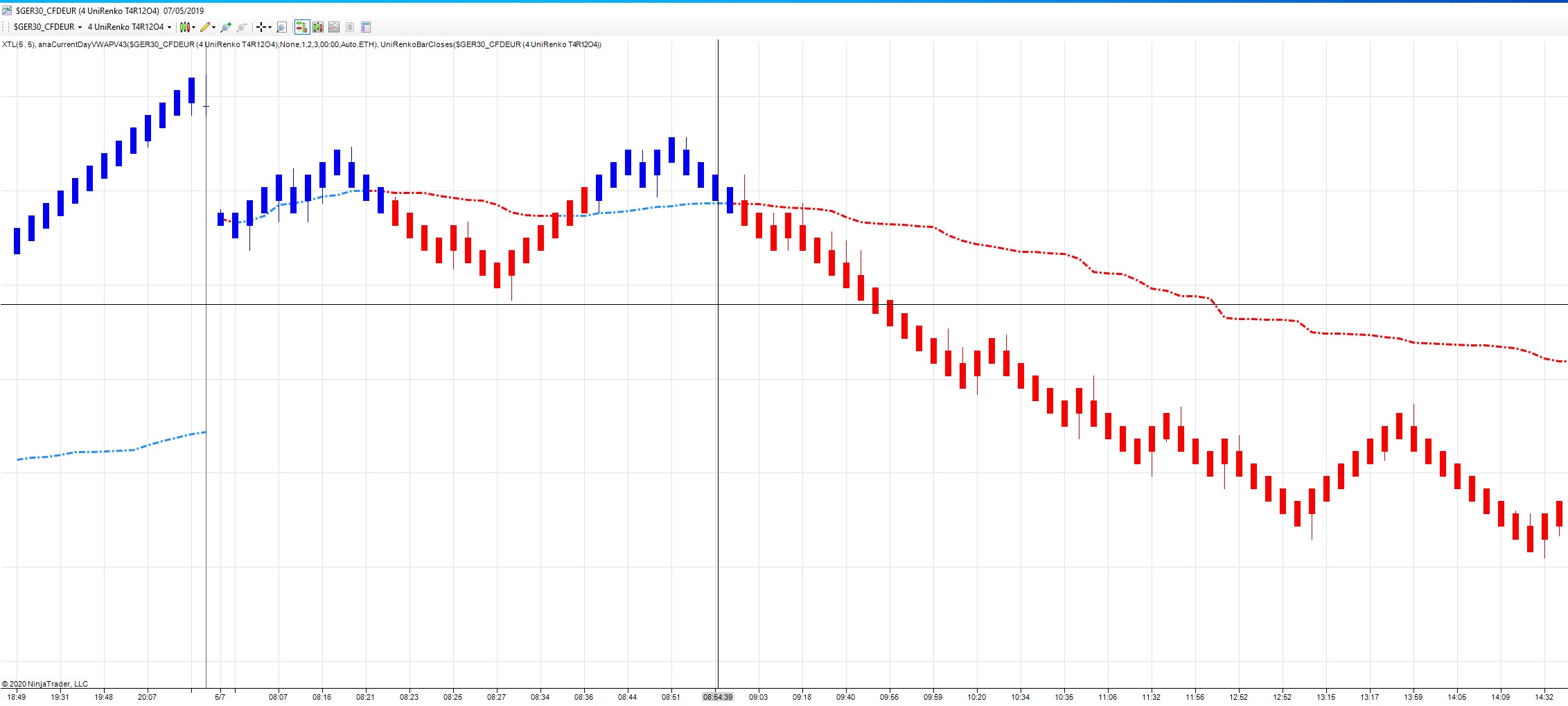This screenshot has width=1568, height=706.
Task: Open the chart style dropdown with candlestick icon
Action: [x=187, y=27]
